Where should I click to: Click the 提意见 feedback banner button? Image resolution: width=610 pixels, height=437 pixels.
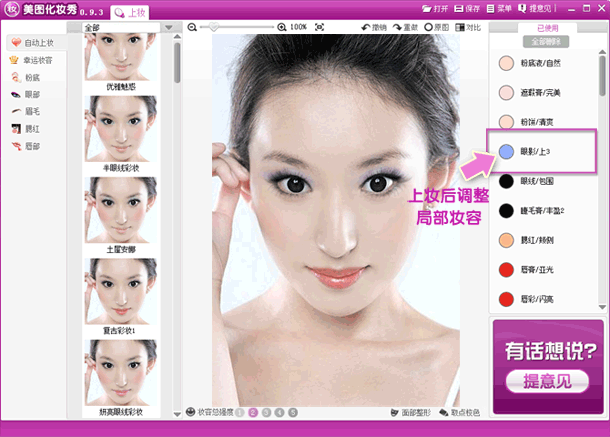[544, 381]
